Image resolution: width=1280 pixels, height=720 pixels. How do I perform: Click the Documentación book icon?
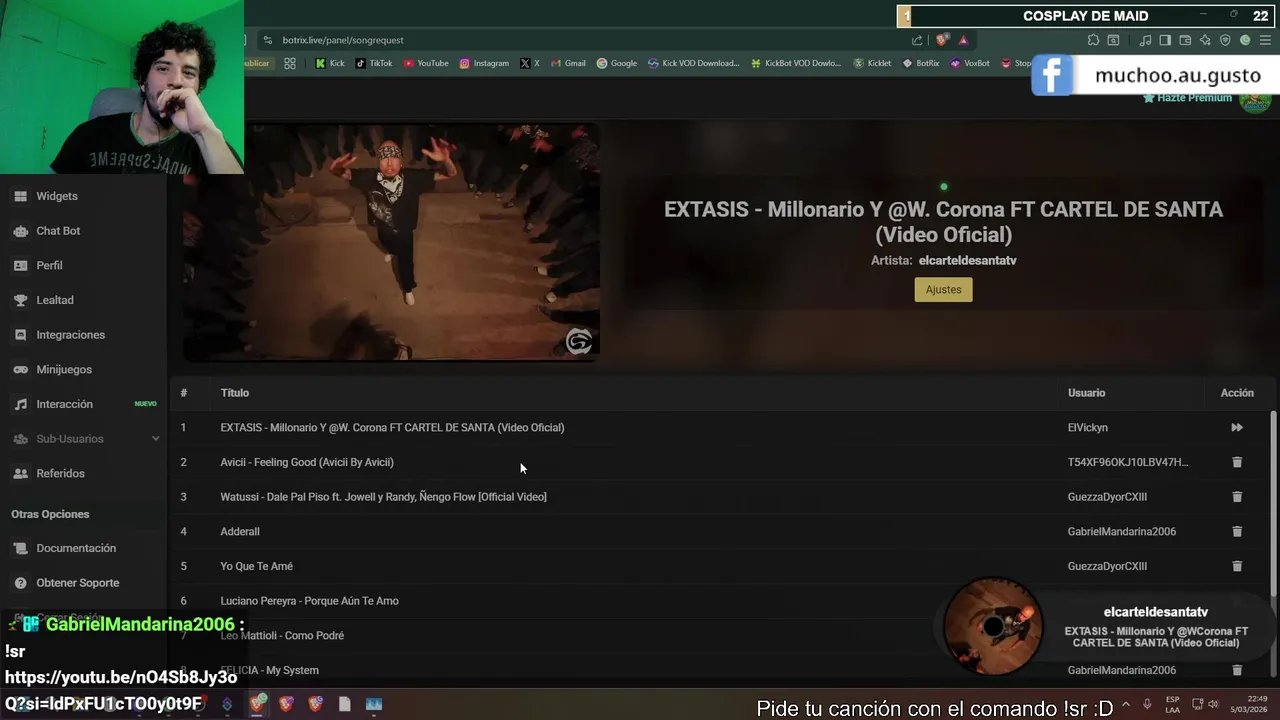click(x=20, y=548)
